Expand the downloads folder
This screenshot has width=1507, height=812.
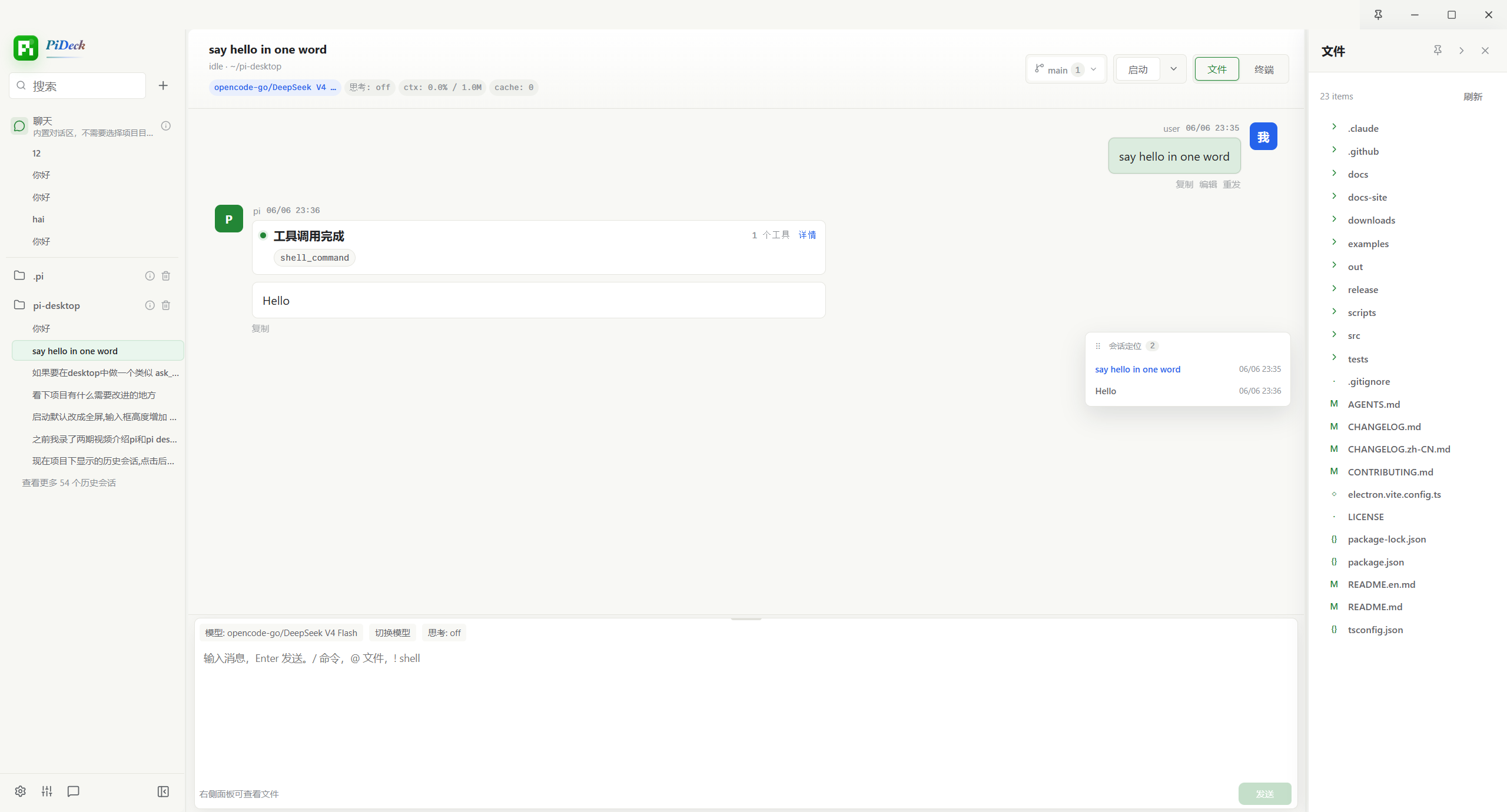click(1335, 219)
